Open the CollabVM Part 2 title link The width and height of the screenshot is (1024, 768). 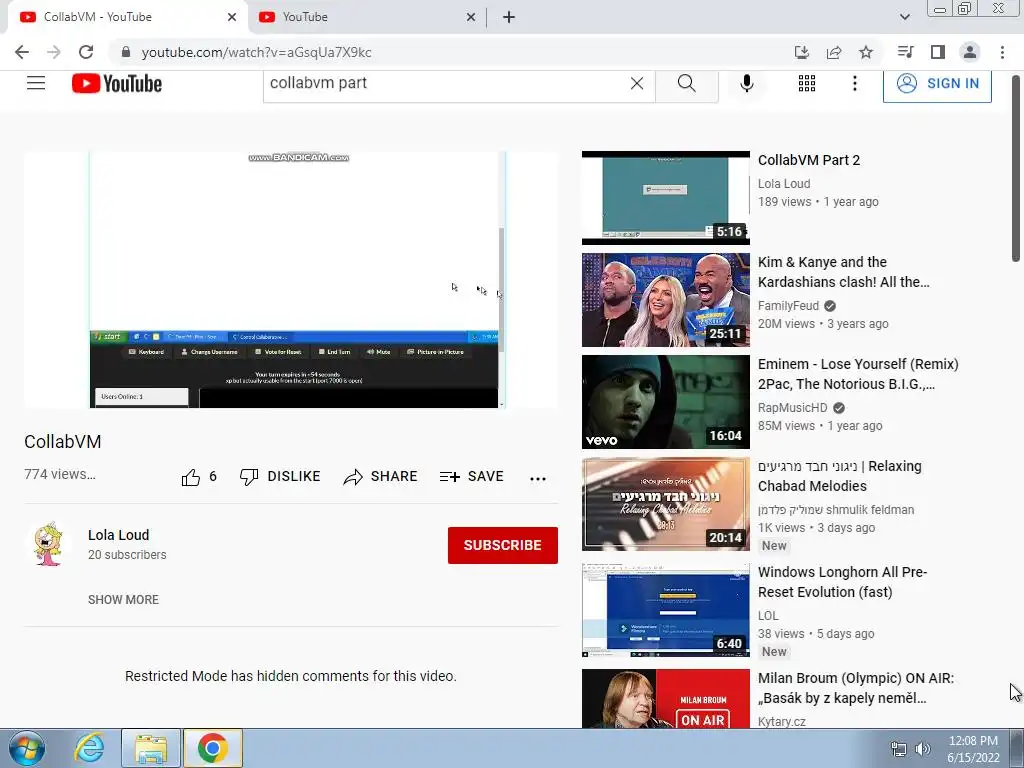tap(808, 160)
